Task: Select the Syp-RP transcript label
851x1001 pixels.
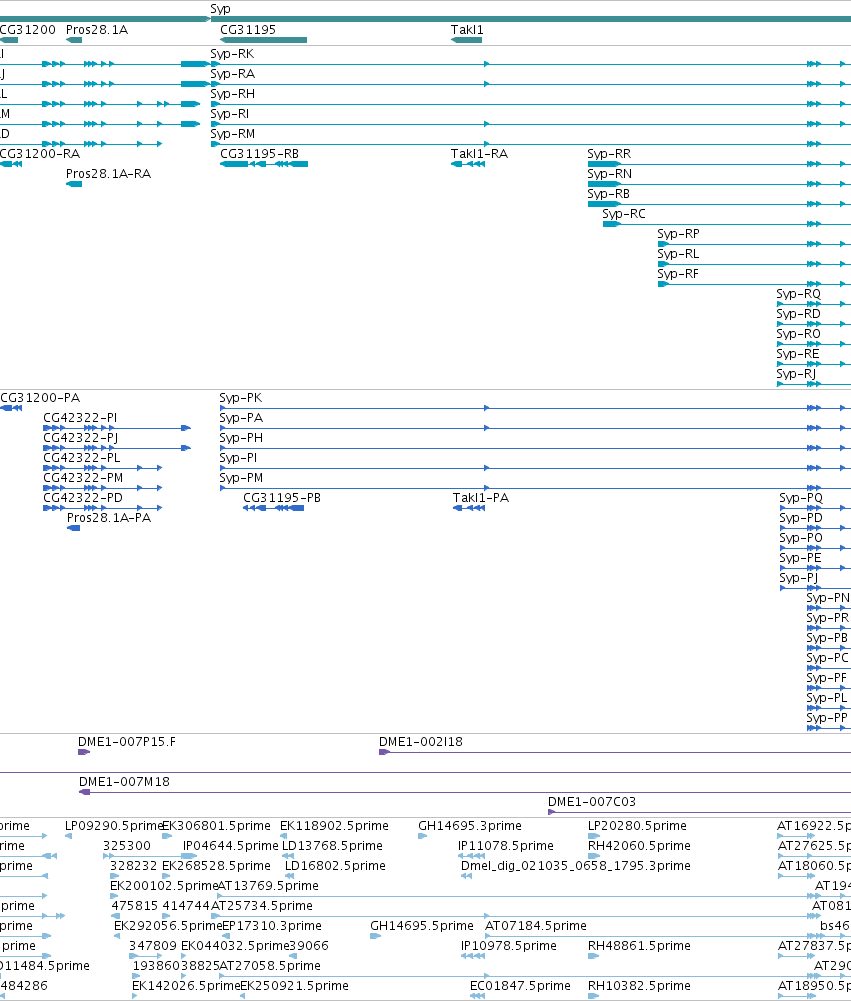Action: coord(678,234)
